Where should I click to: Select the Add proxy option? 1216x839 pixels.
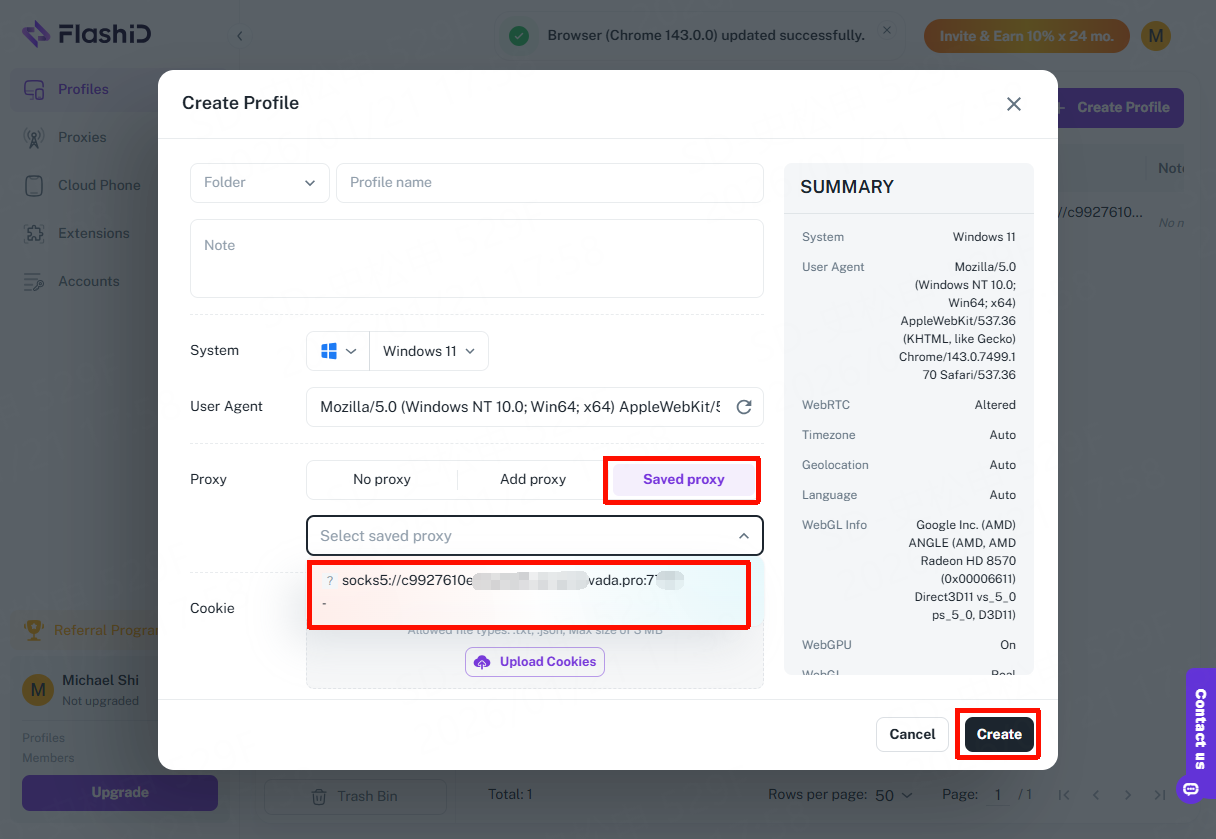pyautogui.click(x=533, y=479)
